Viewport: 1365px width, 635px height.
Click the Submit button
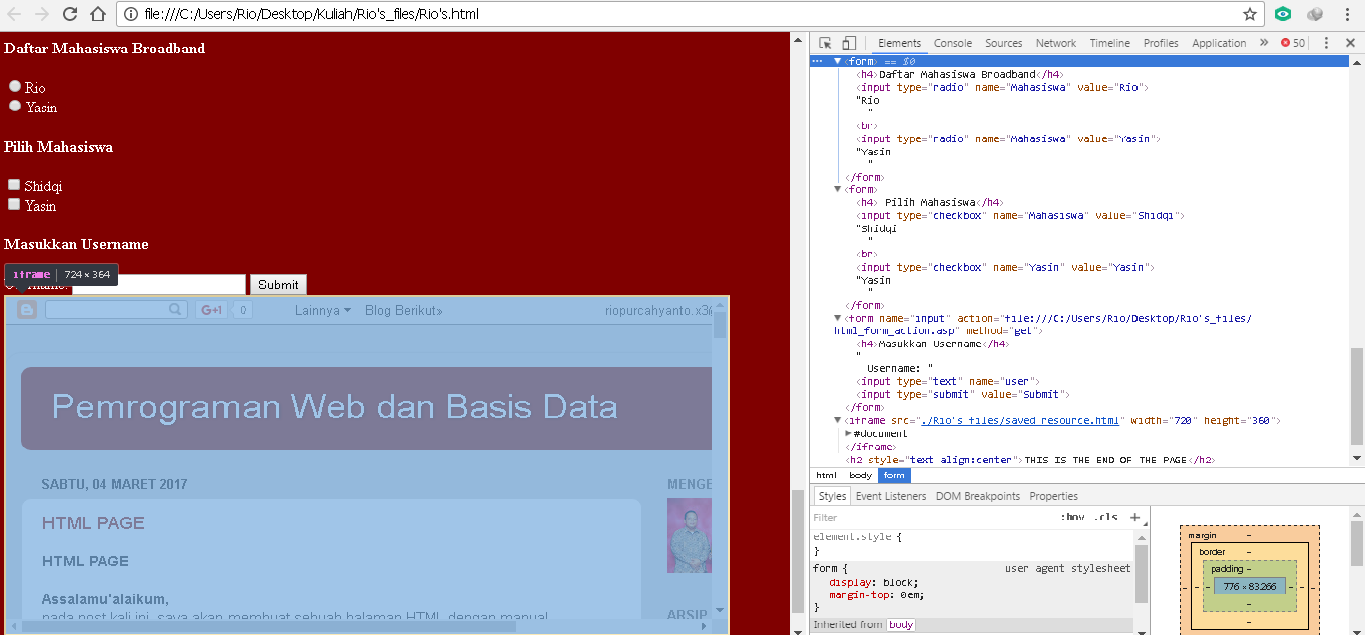tap(278, 285)
